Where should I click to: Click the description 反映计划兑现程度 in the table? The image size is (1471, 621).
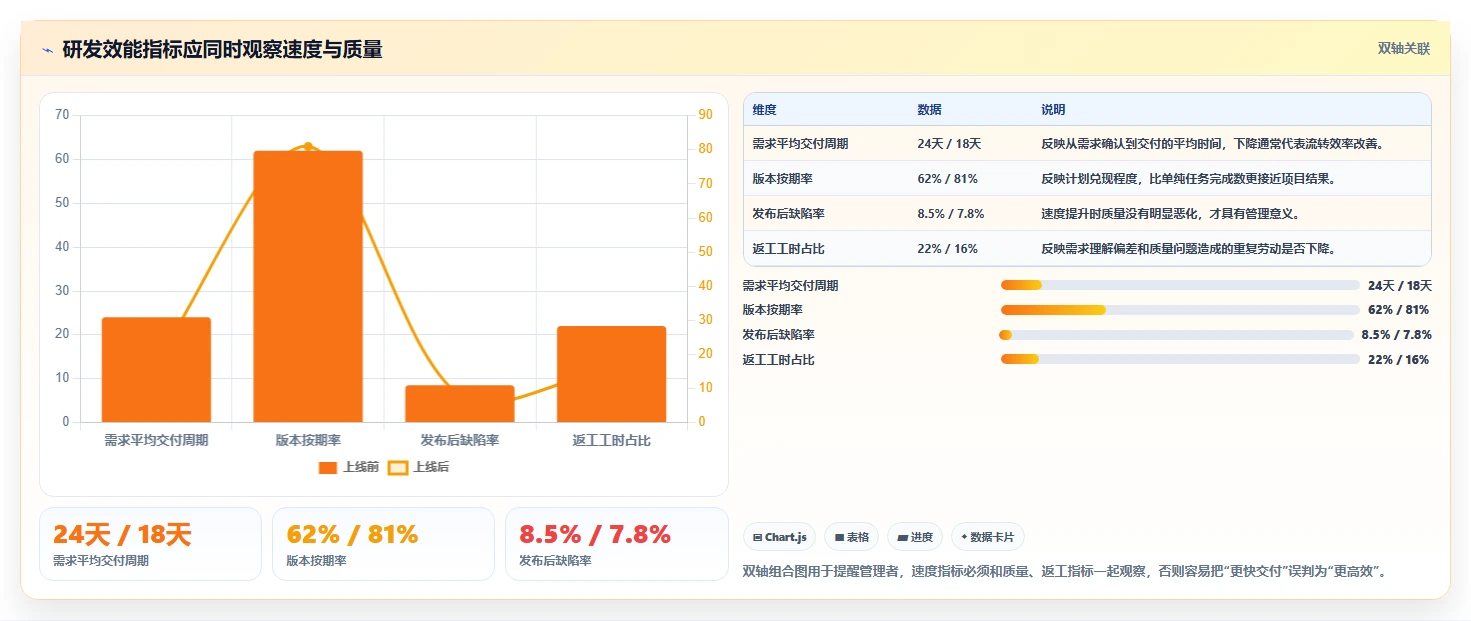(1188, 179)
